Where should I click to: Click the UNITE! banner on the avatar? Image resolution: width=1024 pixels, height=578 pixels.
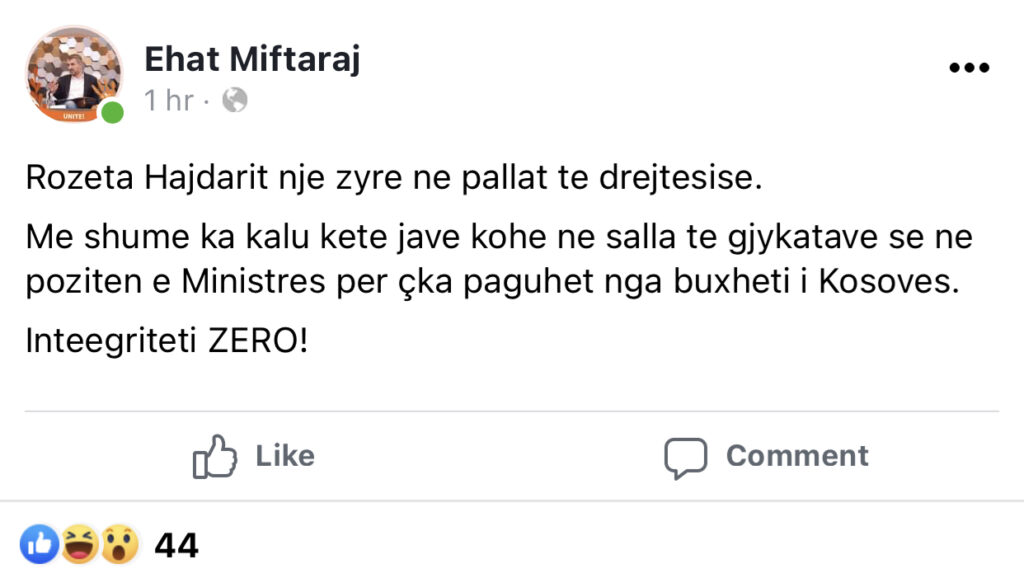point(73,115)
